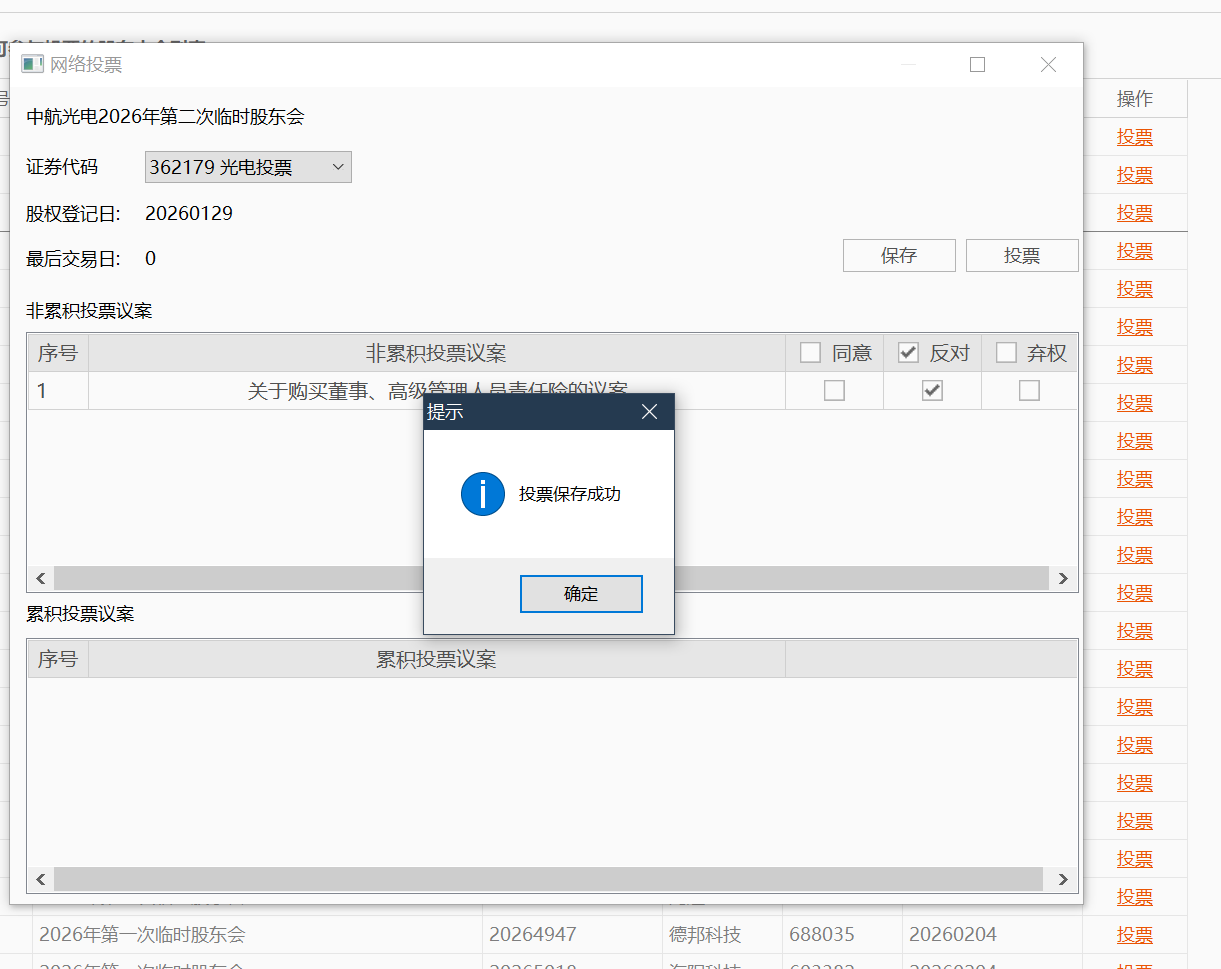
Task: Check 同意 for proposal row 1
Action: [x=834, y=391]
